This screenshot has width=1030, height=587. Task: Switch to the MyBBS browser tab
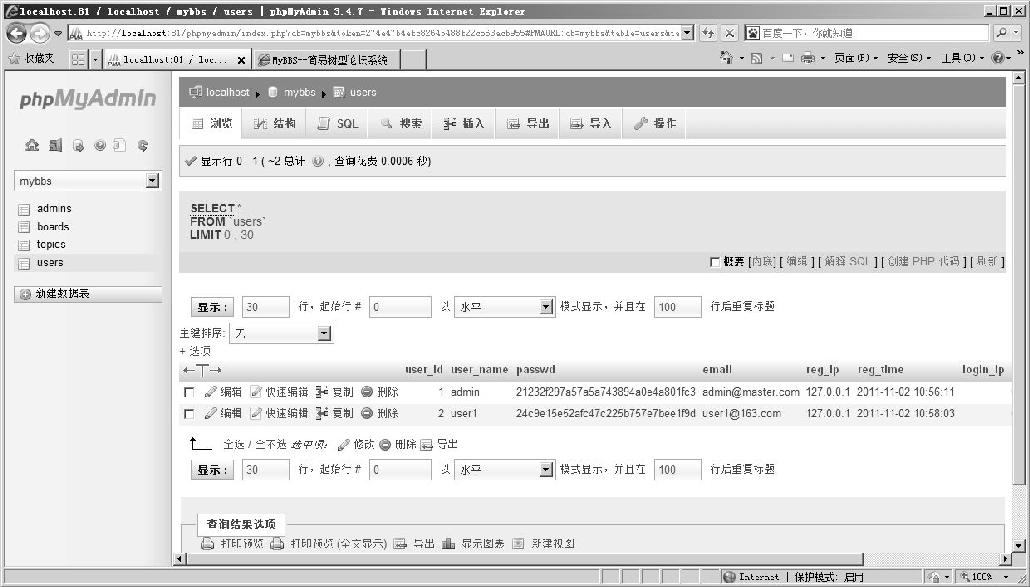point(326,60)
